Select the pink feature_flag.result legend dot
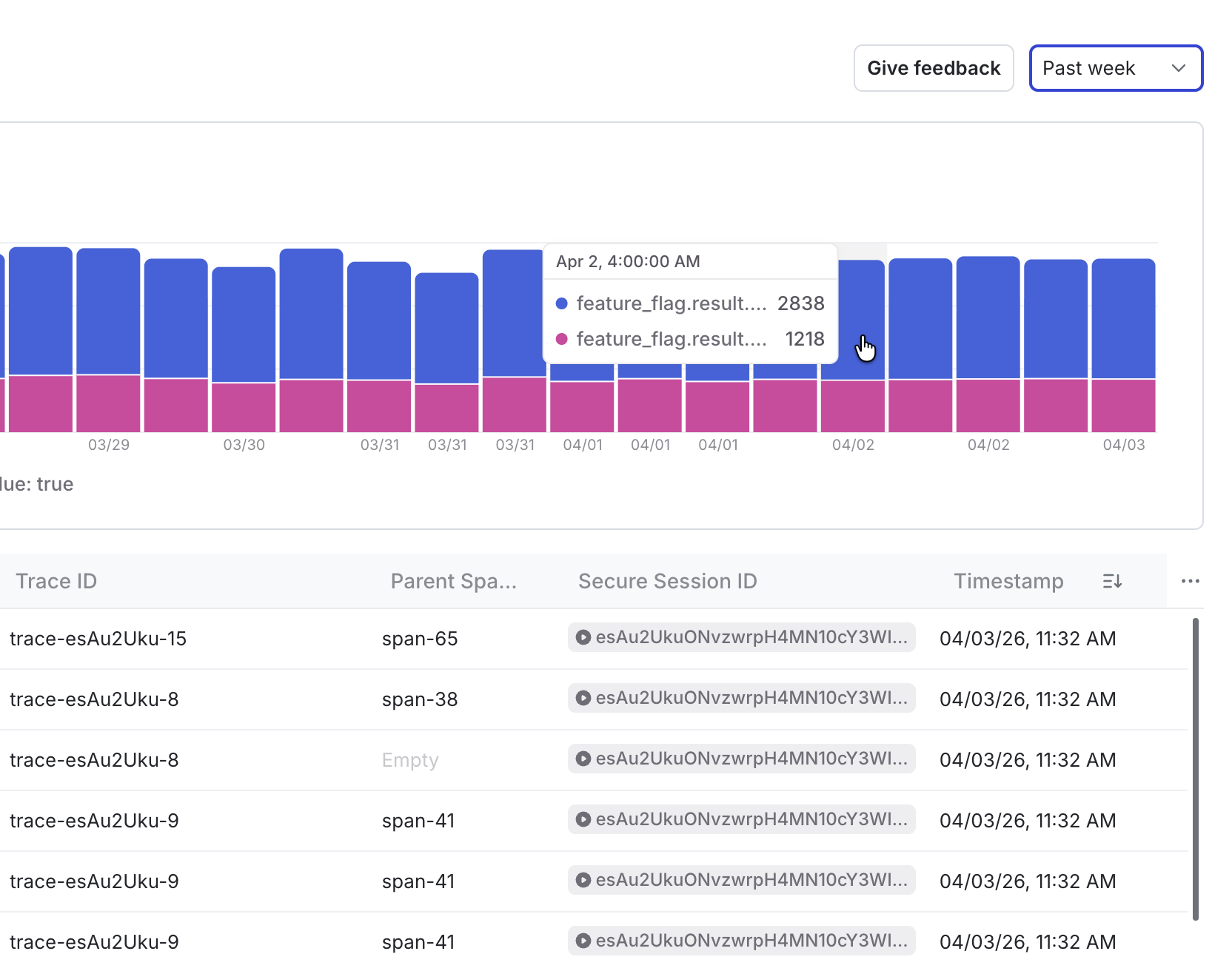Screen dimensions: 1232x971 563,339
